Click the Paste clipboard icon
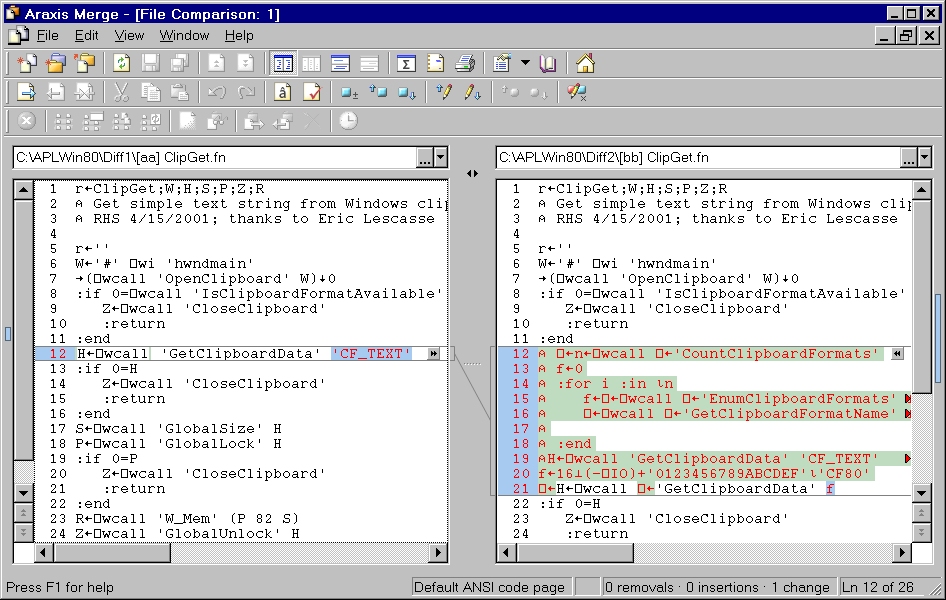 coord(179,92)
